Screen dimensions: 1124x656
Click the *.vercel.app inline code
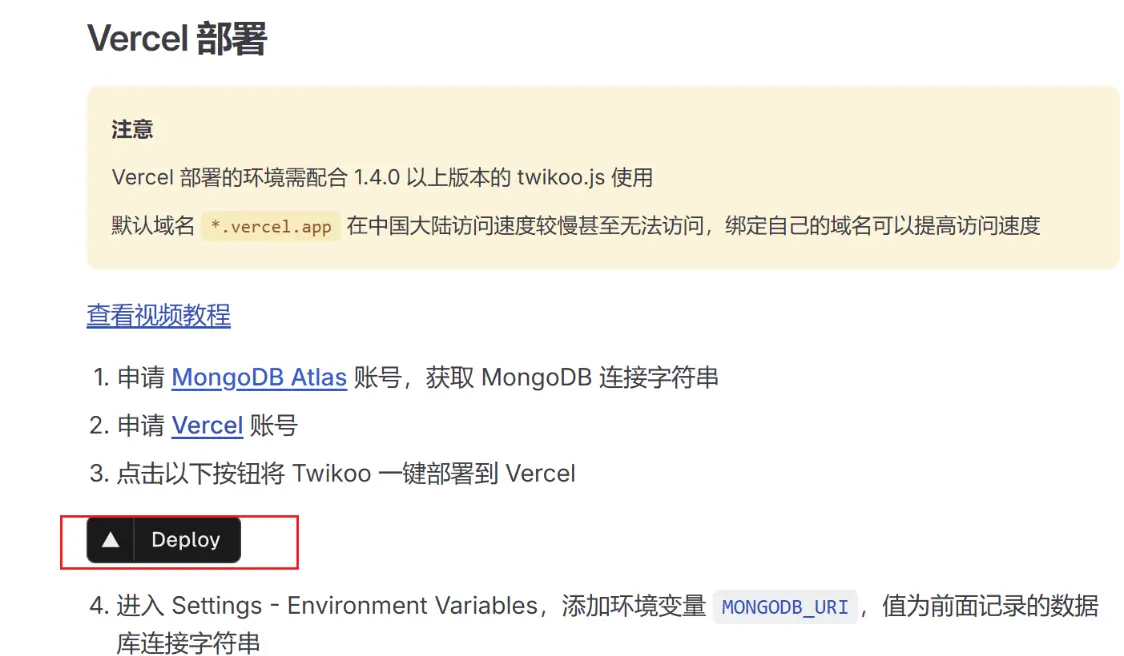click(271, 226)
